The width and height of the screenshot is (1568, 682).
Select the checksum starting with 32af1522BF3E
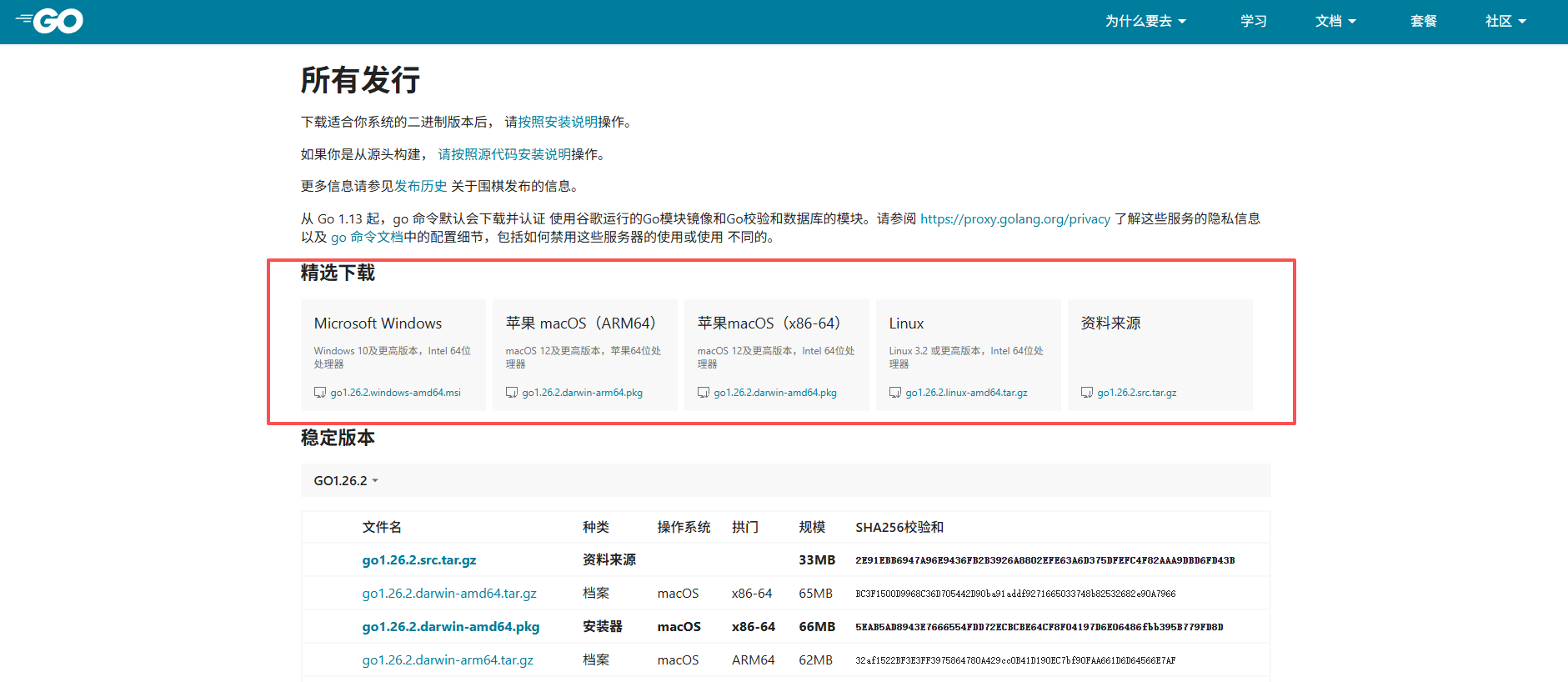(x=1015, y=660)
